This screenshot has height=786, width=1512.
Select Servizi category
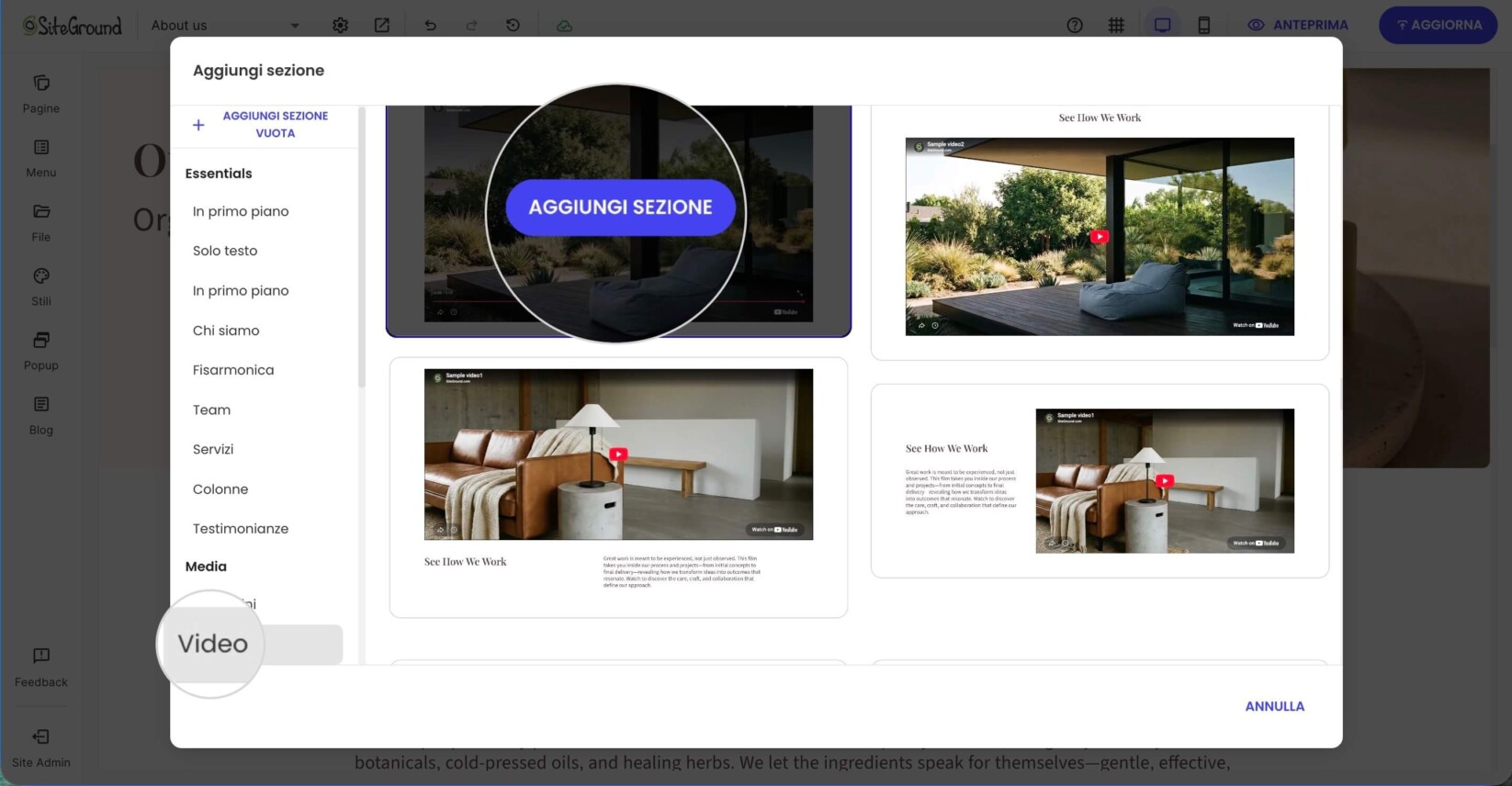pos(213,449)
